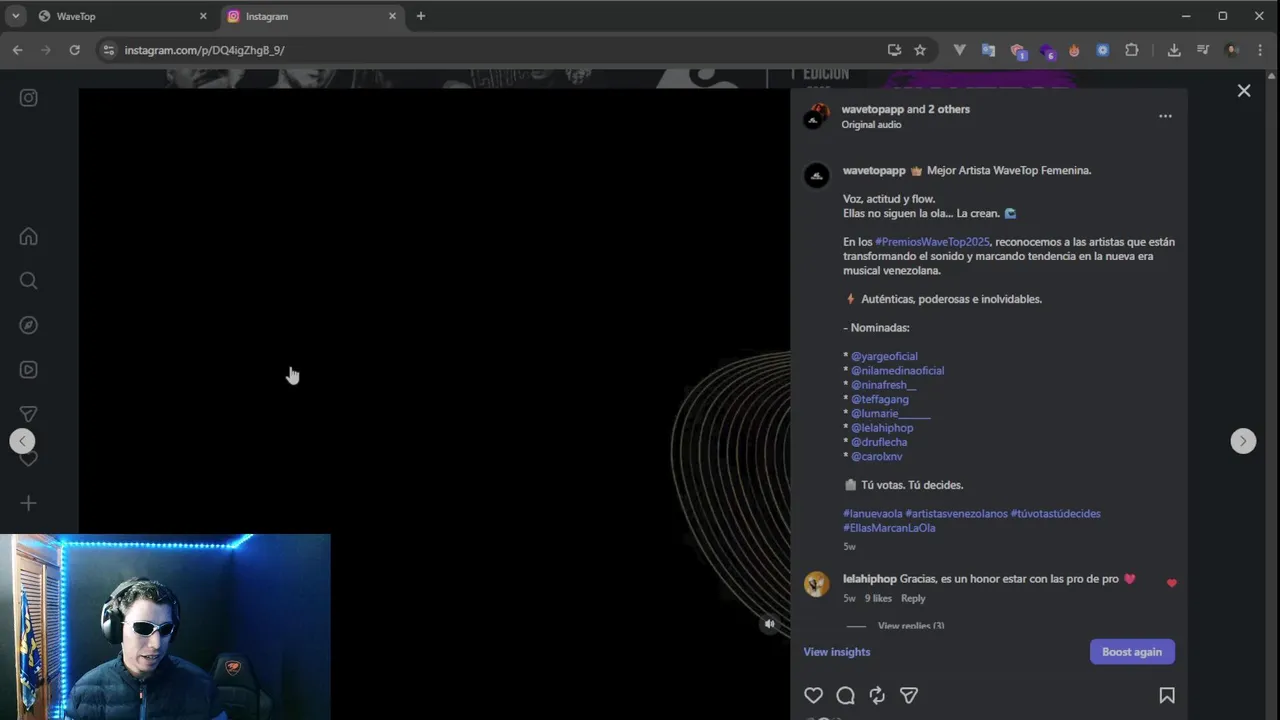Open Chrome three-dots menu
Viewport: 1280px width, 720px height.
click(1260, 50)
